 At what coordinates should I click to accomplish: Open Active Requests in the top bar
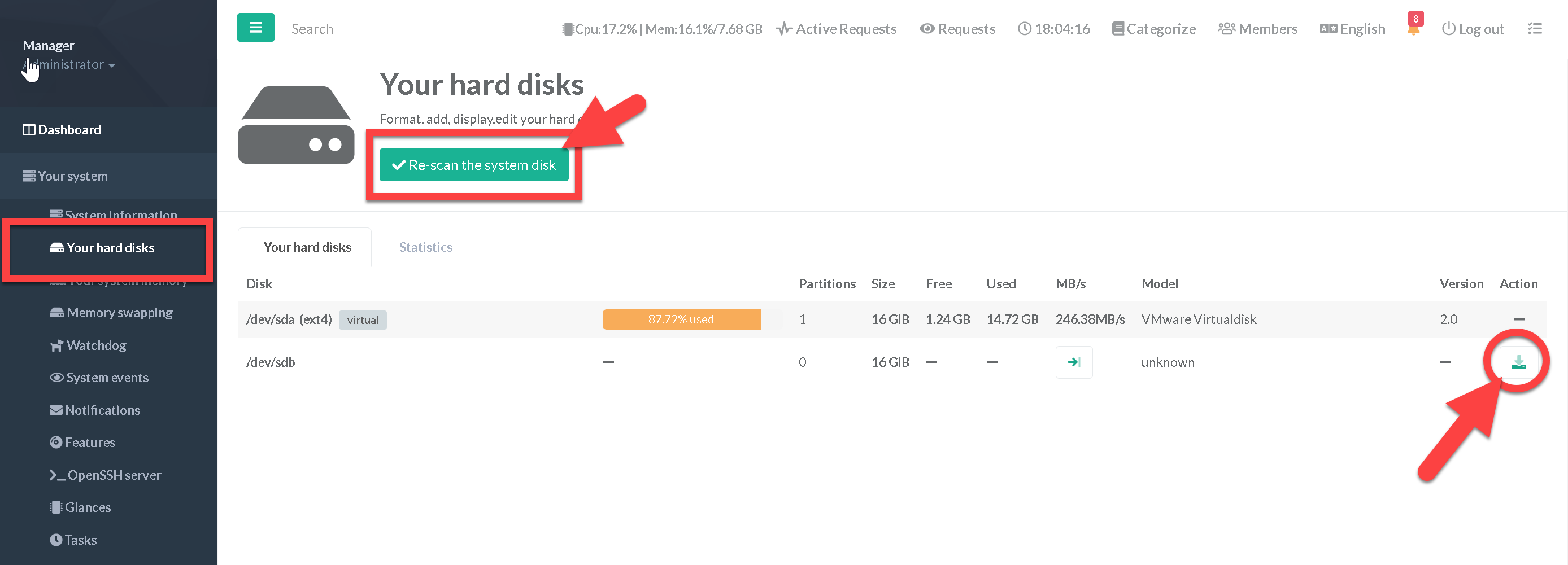point(837,29)
